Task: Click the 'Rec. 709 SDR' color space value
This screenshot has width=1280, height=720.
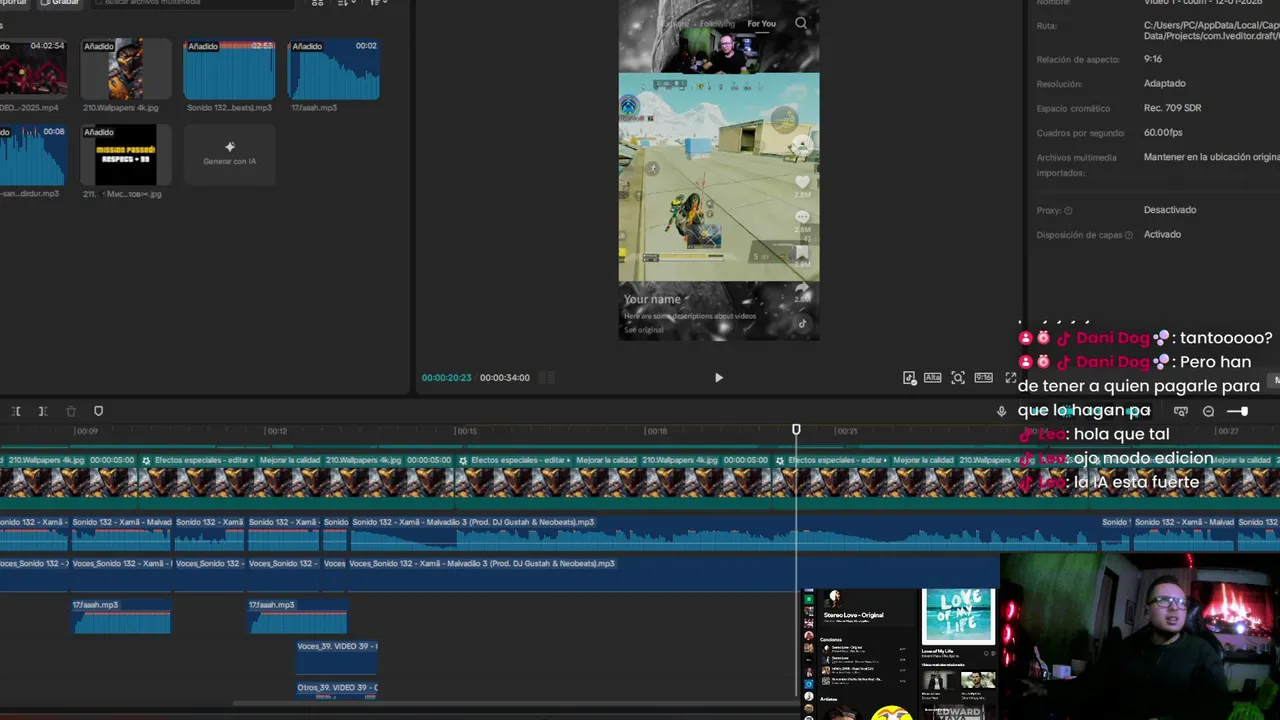Action: tap(1173, 108)
